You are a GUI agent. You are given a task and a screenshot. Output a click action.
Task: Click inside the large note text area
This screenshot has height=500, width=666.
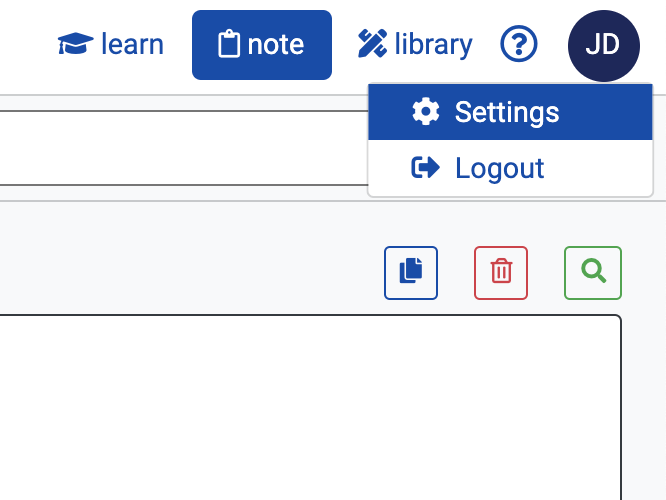pos(310,408)
